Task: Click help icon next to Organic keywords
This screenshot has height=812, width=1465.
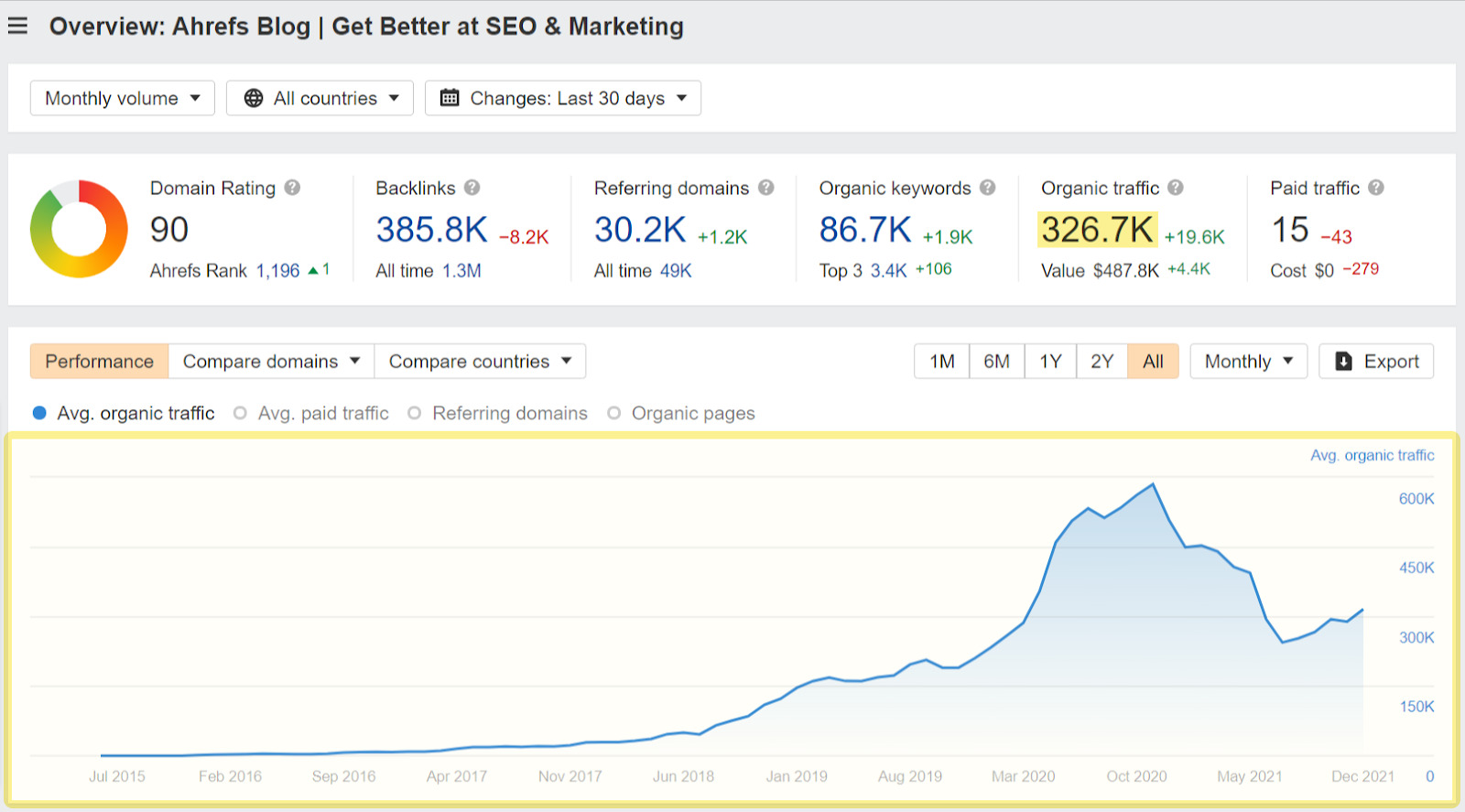Action: tap(987, 188)
